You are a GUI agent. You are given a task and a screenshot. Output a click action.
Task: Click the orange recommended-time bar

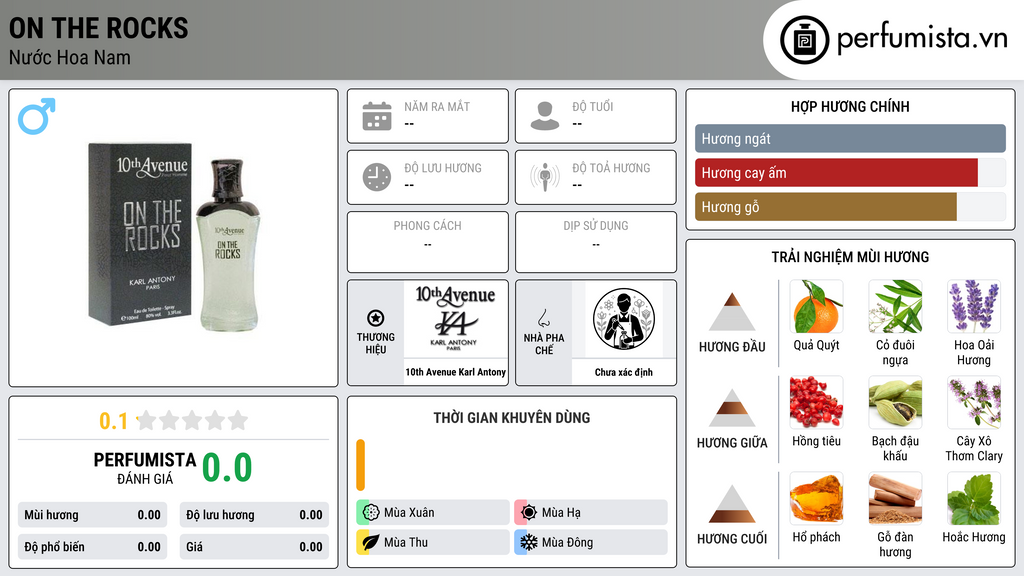[x=360, y=465]
